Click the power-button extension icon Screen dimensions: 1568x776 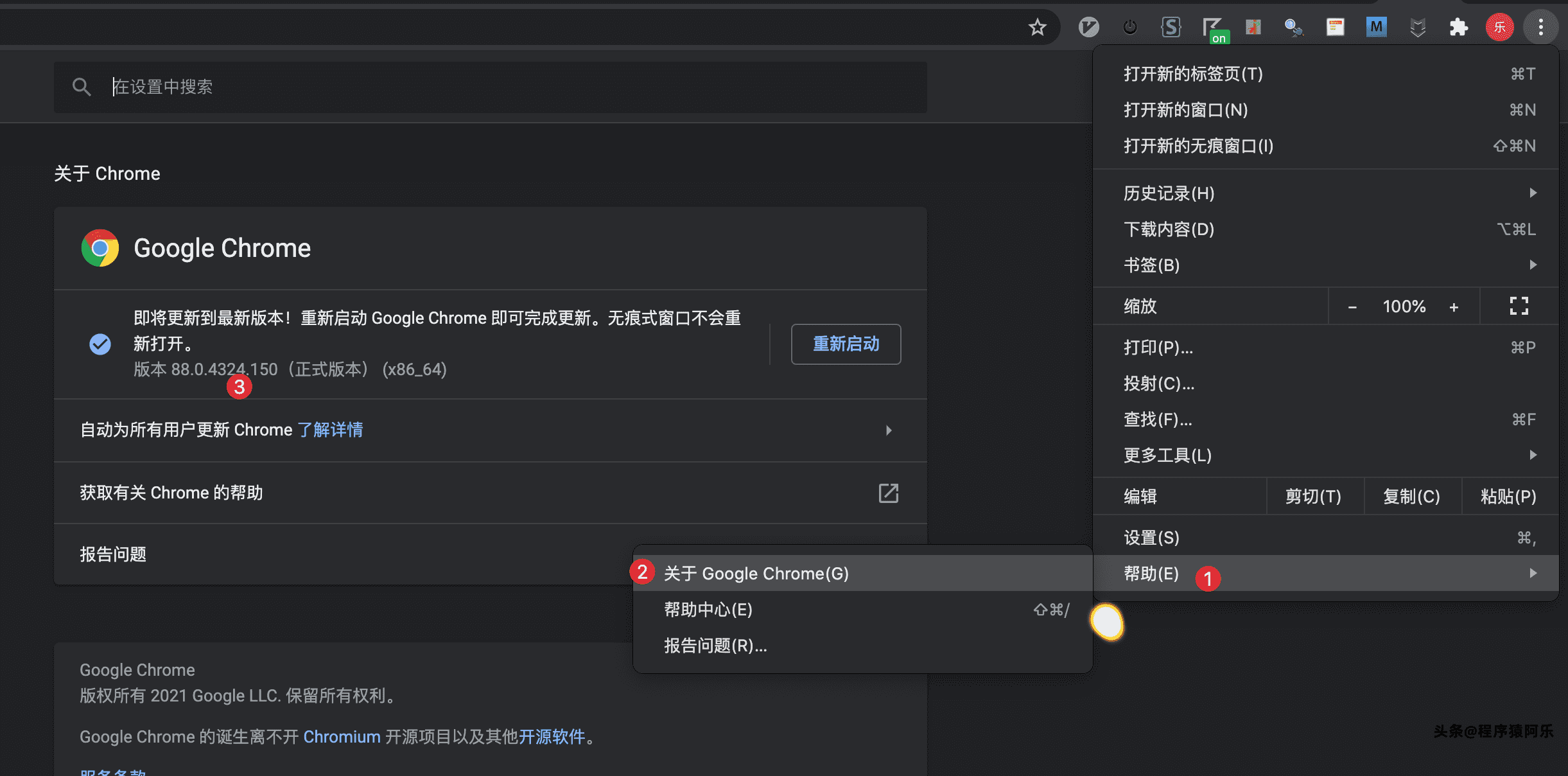1129,27
